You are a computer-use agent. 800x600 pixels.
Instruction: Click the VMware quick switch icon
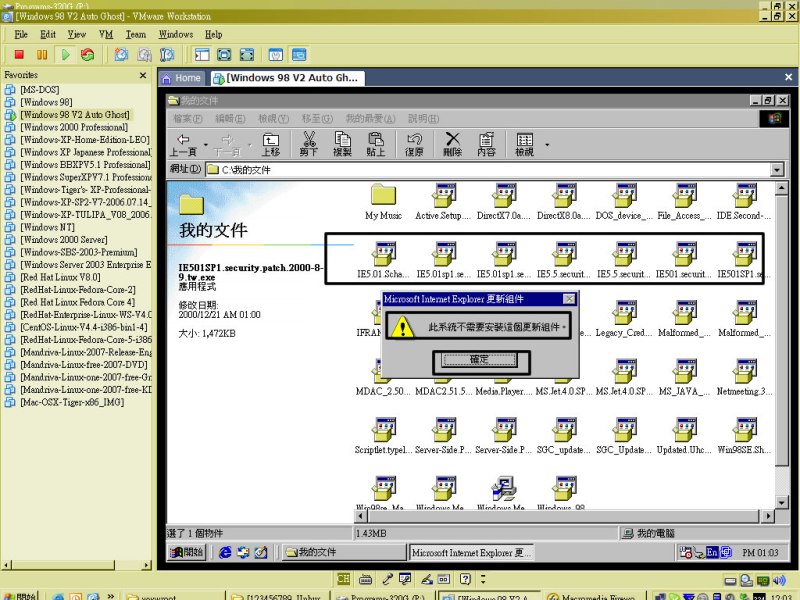pyautogui.click(x=247, y=55)
